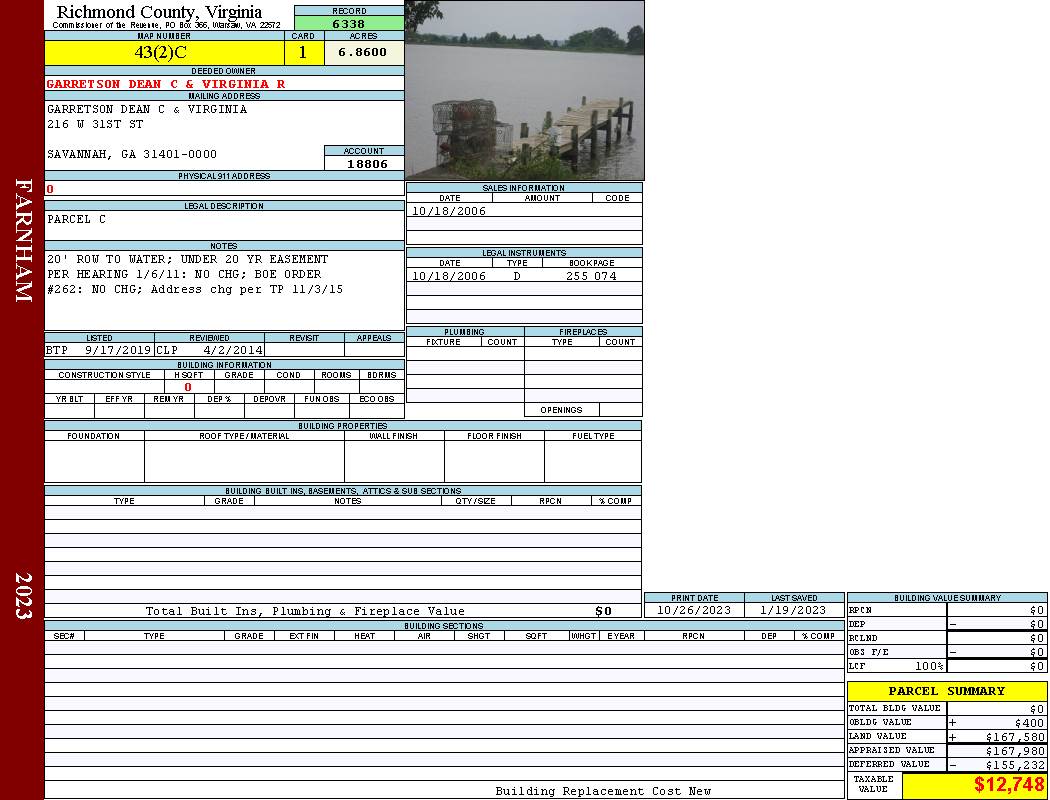Click the yellow map number 43(2)C field

164,53
